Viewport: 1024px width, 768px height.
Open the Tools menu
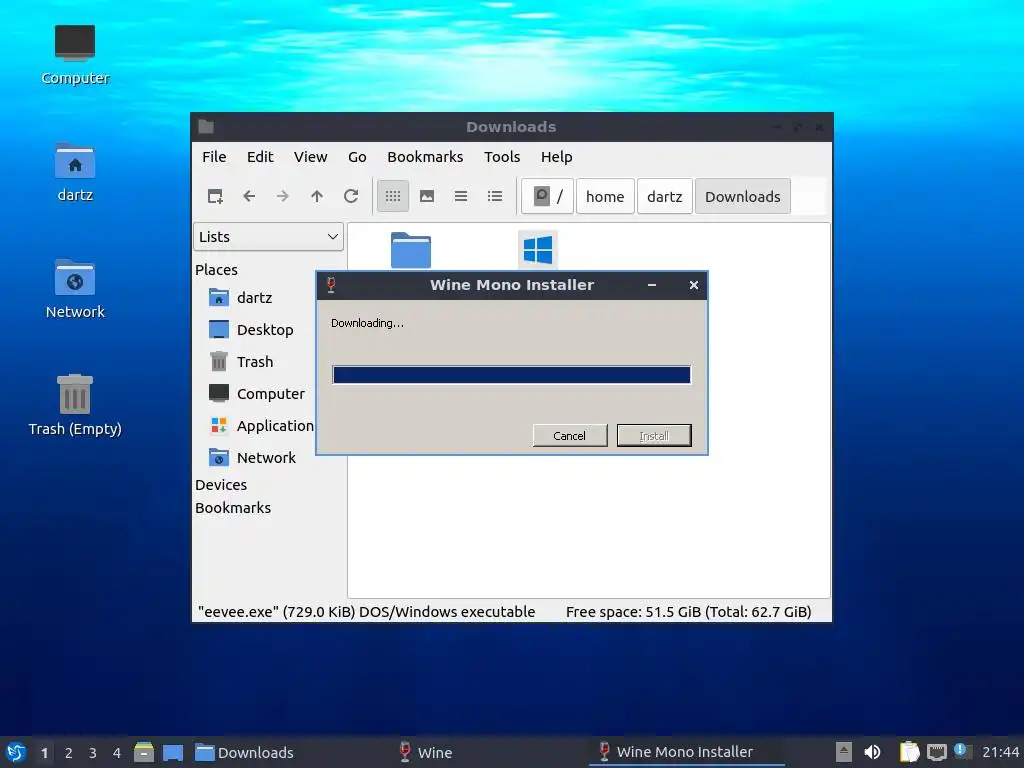[x=502, y=157]
